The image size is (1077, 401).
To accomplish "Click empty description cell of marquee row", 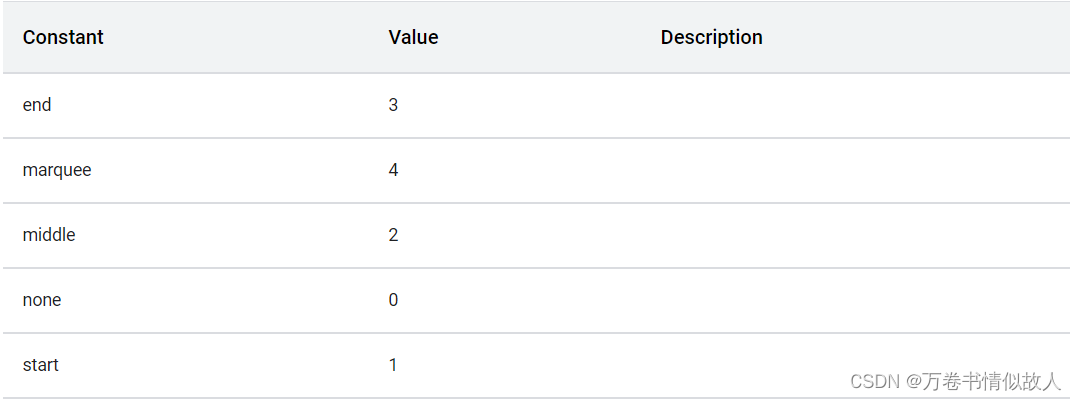I will click(x=864, y=170).
